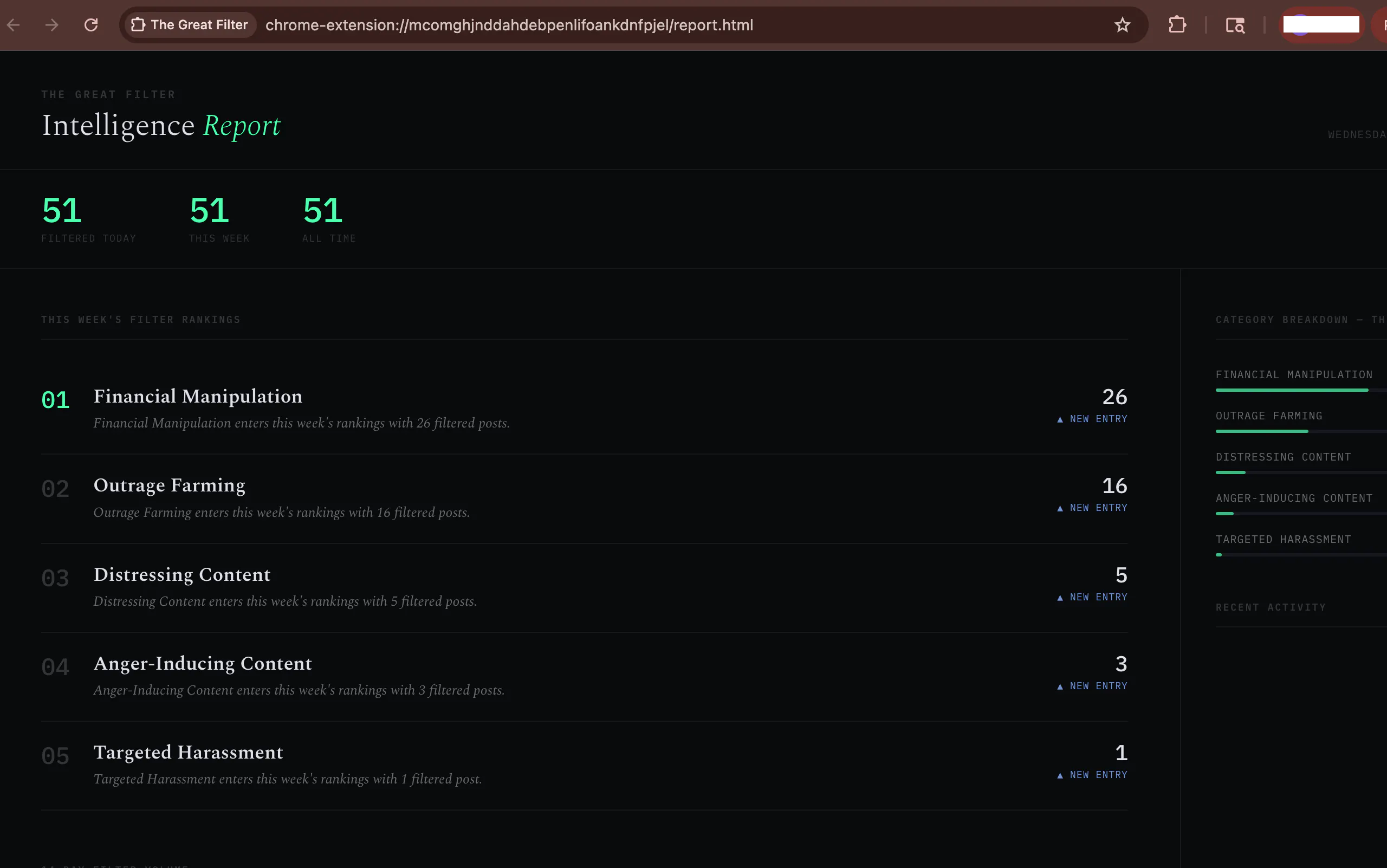
Task: Focus the address bar URL
Action: pyautogui.click(x=509, y=25)
